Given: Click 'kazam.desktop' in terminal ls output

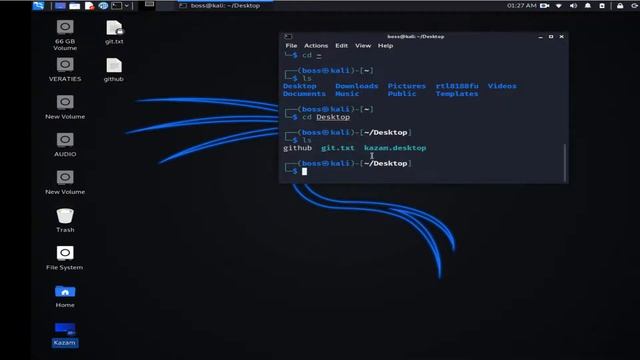Looking at the screenshot, I should tap(395, 148).
